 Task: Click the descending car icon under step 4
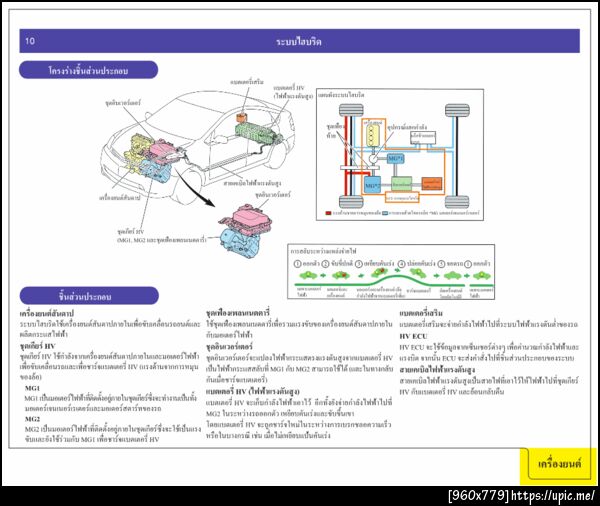coord(417,273)
